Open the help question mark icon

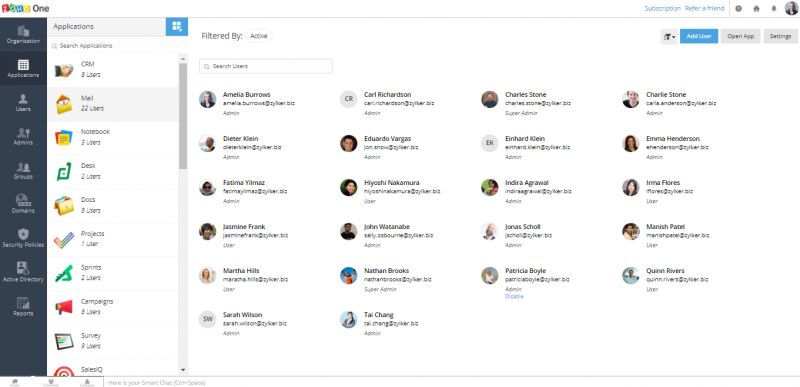[739, 9]
